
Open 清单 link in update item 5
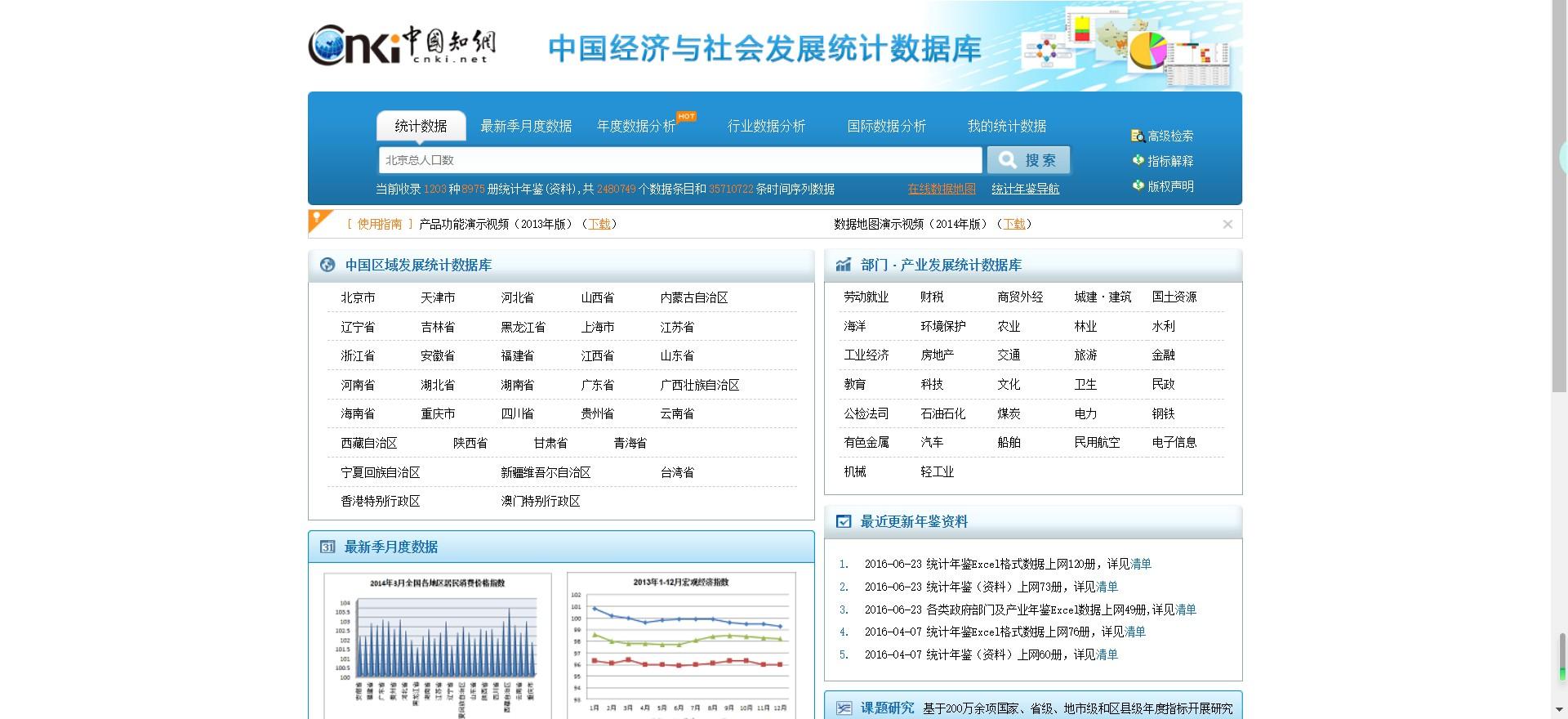pyautogui.click(x=1107, y=654)
